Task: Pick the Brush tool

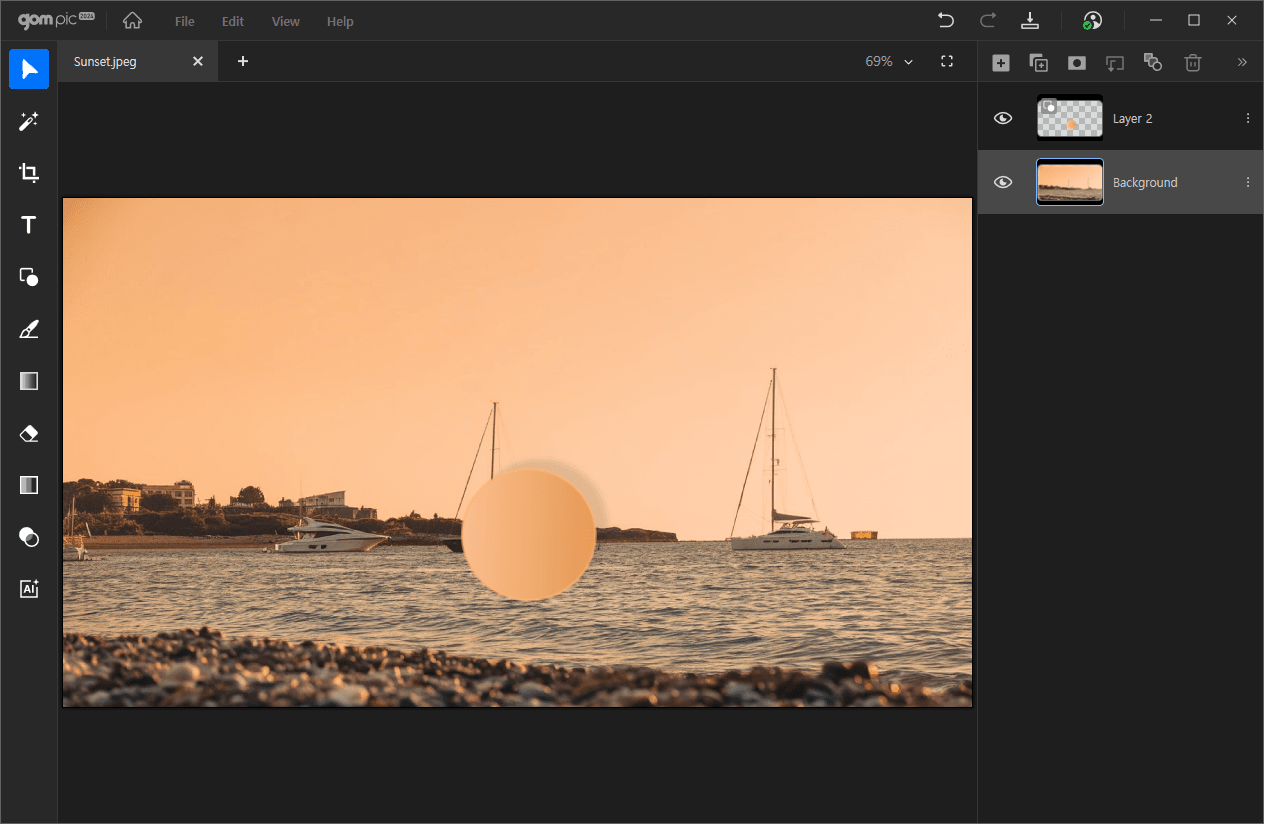Action: [29, 329]
